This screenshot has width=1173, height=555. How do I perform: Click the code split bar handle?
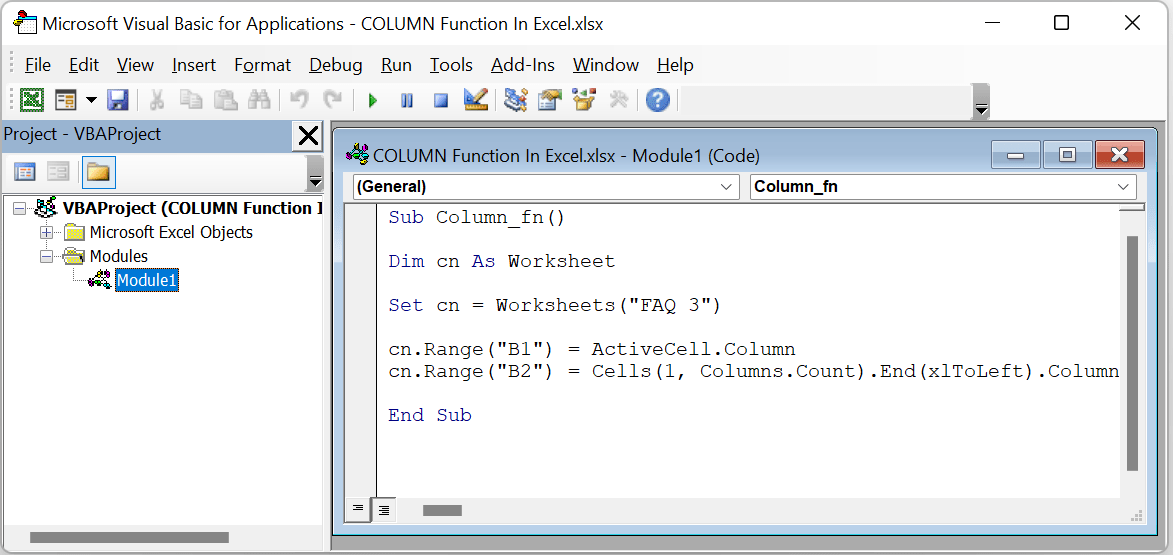pyautogui.click(x=1132, y=207)
